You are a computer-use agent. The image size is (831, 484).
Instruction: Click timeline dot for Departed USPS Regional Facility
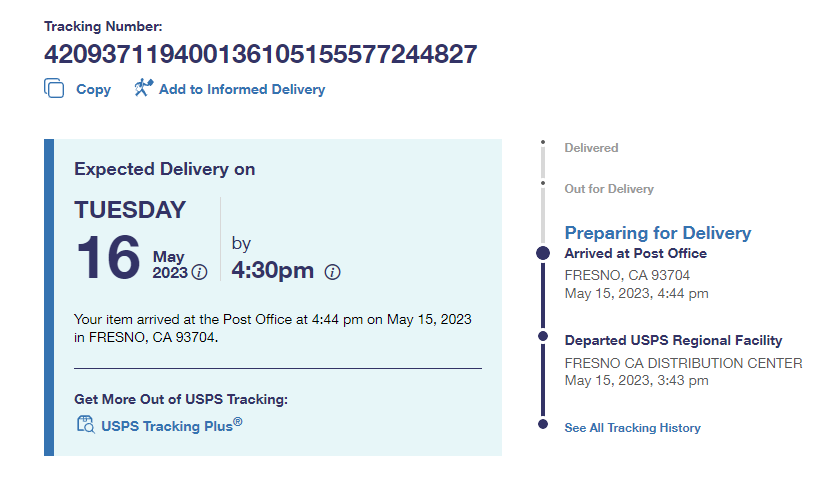(x=543, y=337)
